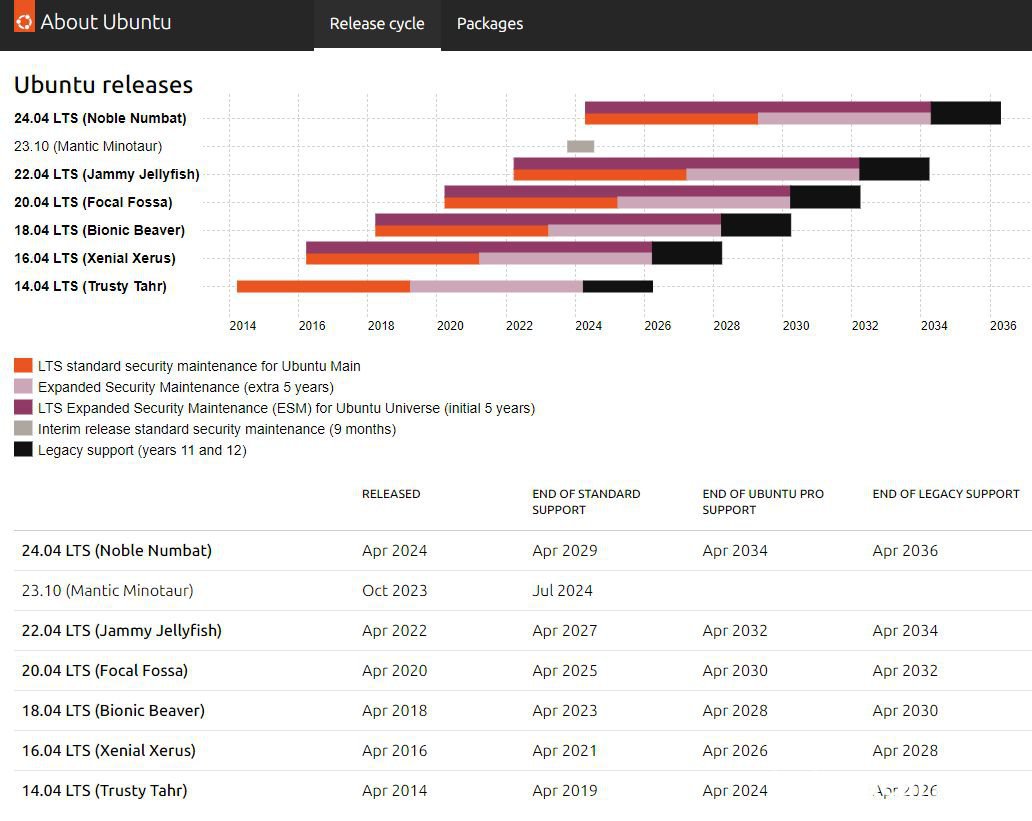Click the Jul 2024 end of support cell

coord(562,591)
